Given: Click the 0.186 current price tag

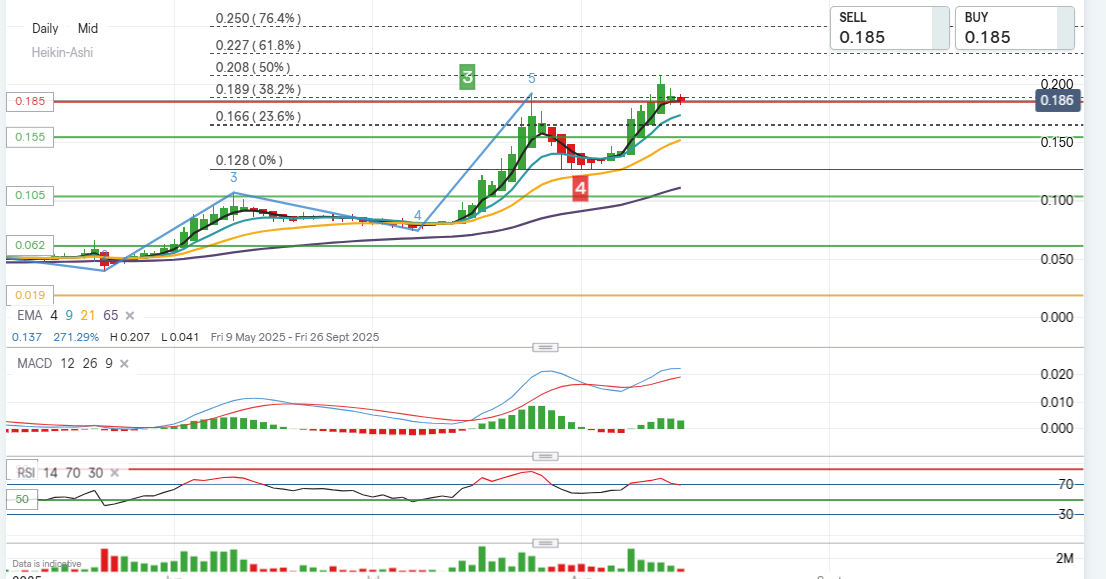Looking at the screenshot, I should coord(1057,100).
